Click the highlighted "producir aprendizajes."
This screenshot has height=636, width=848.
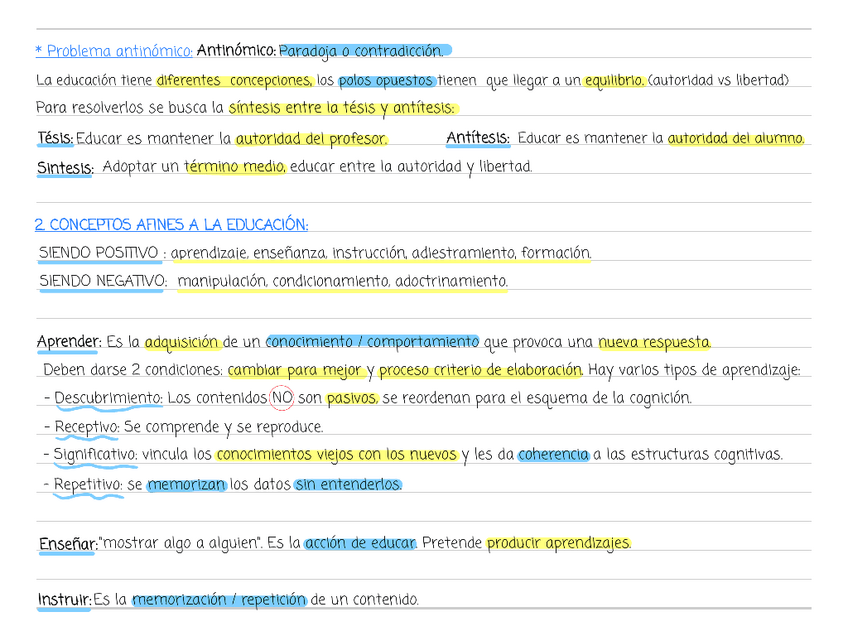coord(559,543)
